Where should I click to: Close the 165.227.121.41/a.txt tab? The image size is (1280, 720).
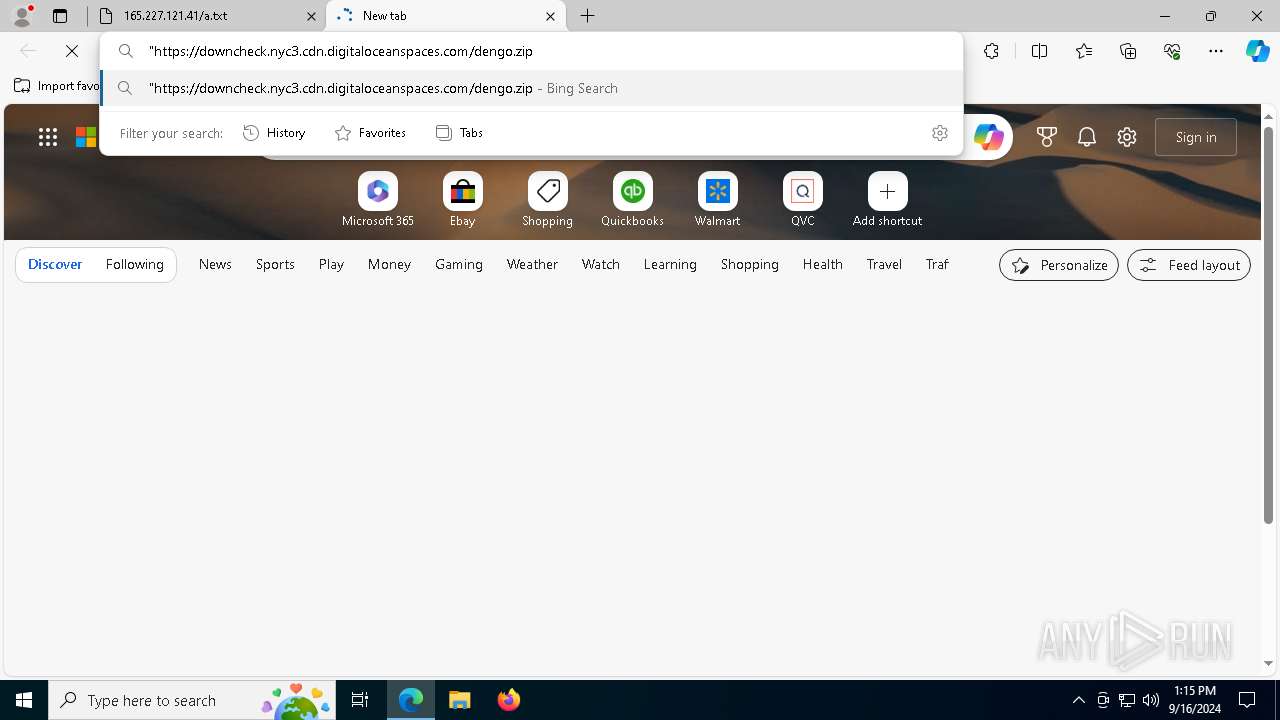(x=311, y=16)
